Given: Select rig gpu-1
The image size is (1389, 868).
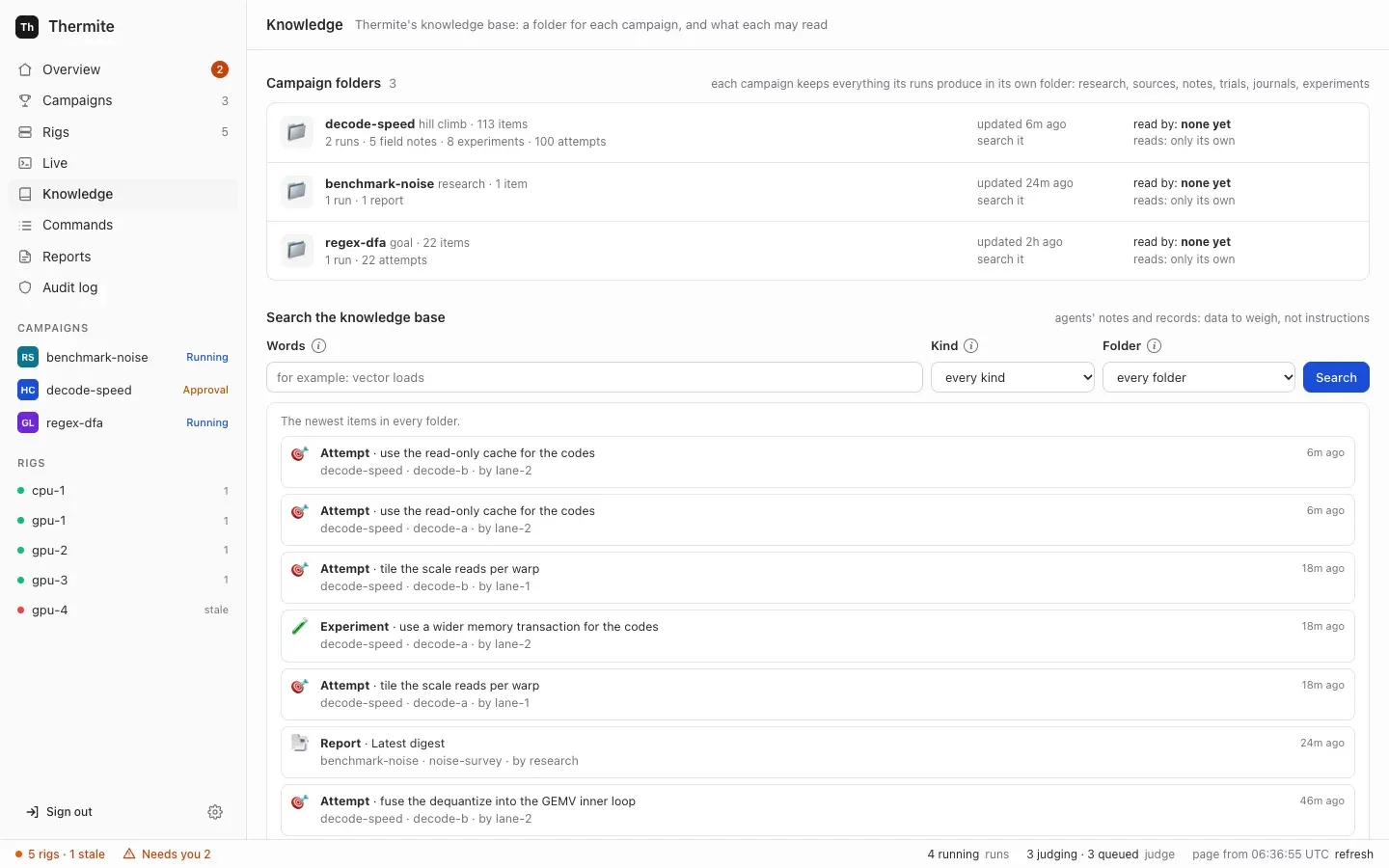Looking at the screenshot, I should 123,521.
